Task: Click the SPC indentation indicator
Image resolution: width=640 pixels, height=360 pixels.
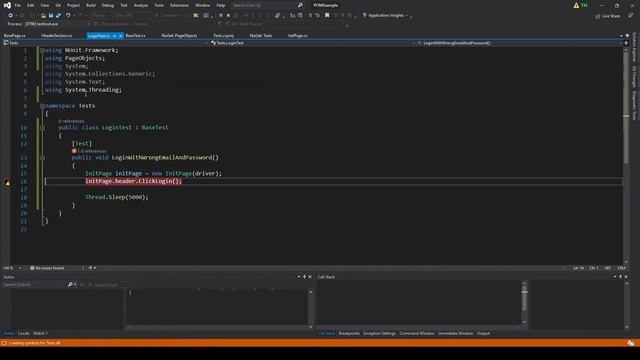Action: [x=608, y=268]
